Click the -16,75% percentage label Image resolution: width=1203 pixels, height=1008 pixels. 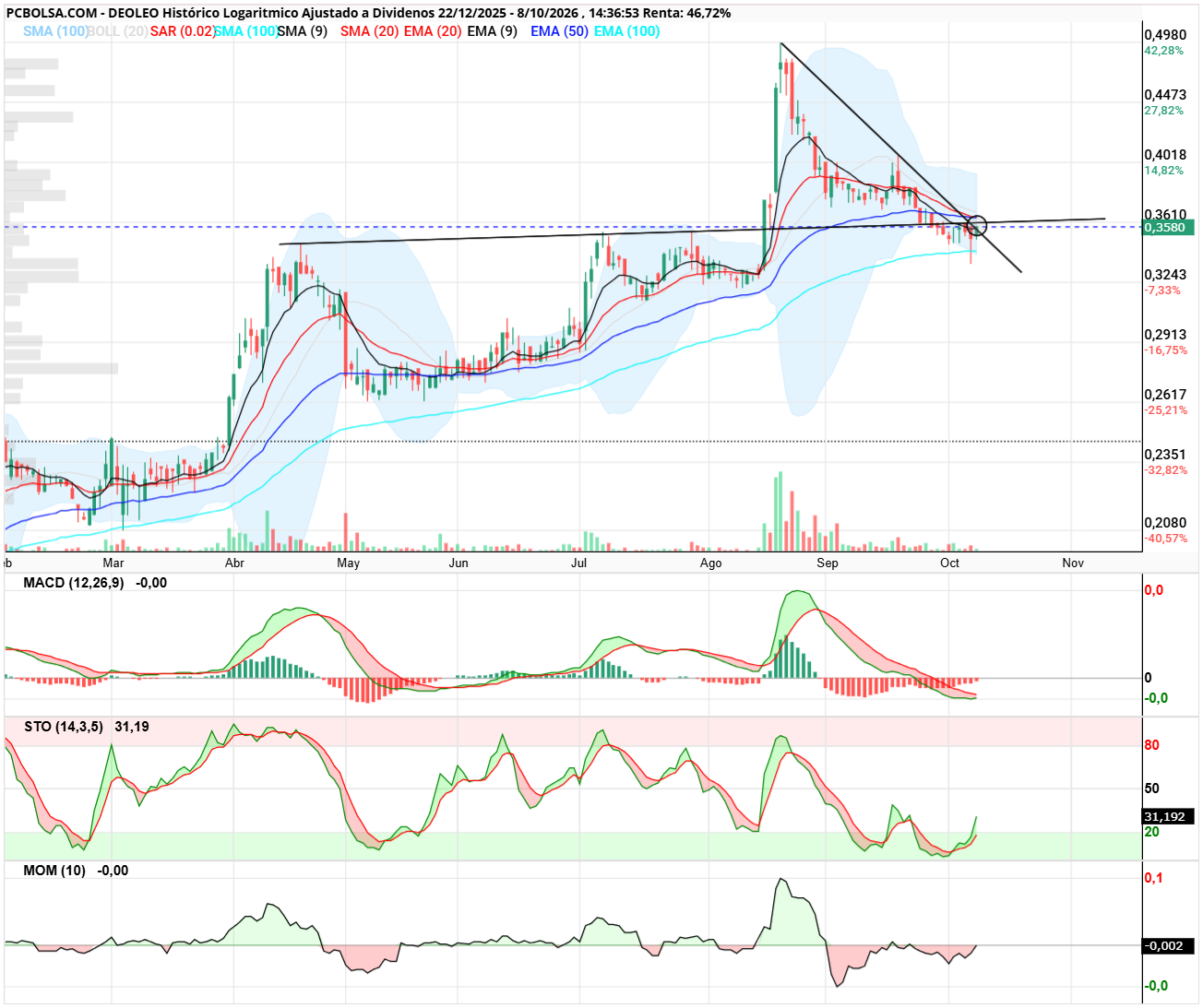coord(1166,350)
